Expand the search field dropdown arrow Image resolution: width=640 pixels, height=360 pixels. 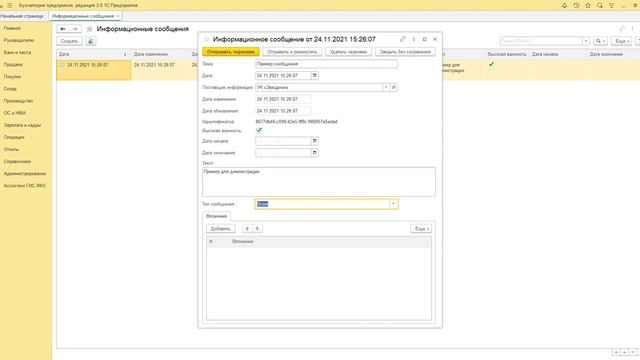(586, 41)
